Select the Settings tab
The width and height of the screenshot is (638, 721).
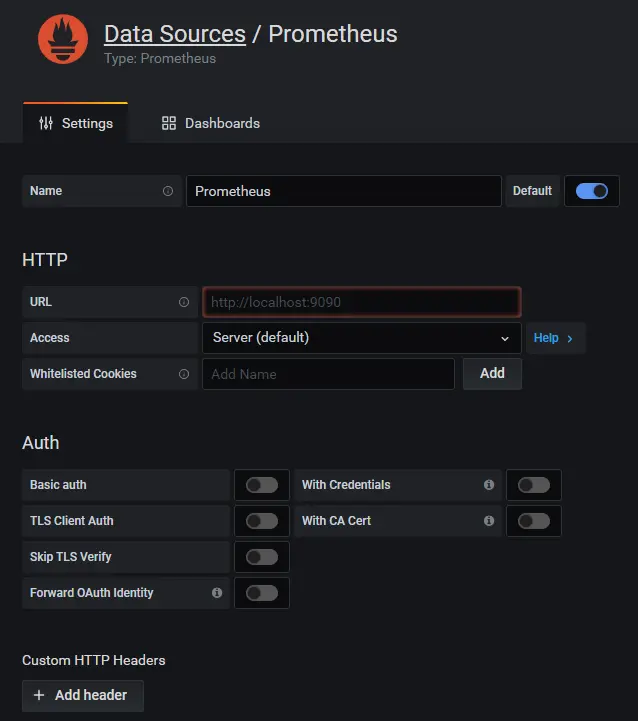76,123
